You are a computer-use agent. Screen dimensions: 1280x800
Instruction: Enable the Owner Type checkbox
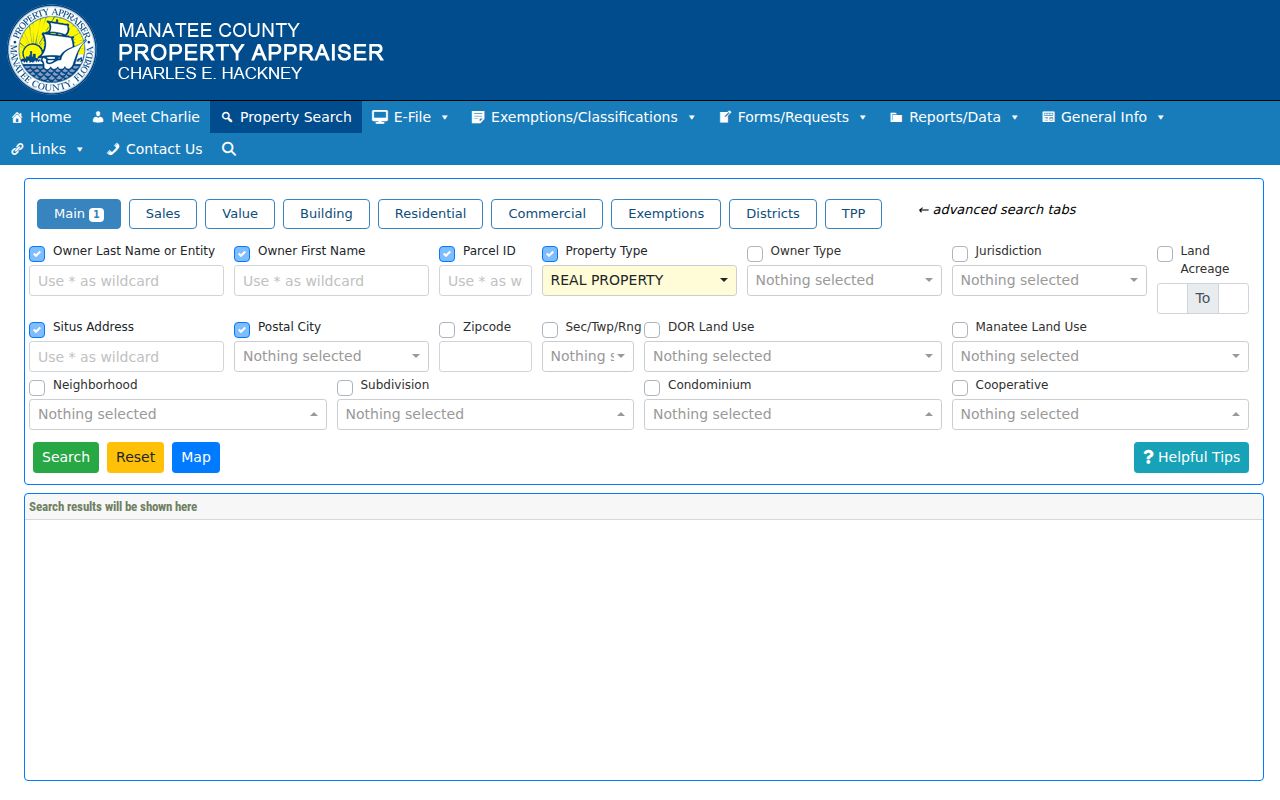[x=755, y=254]
